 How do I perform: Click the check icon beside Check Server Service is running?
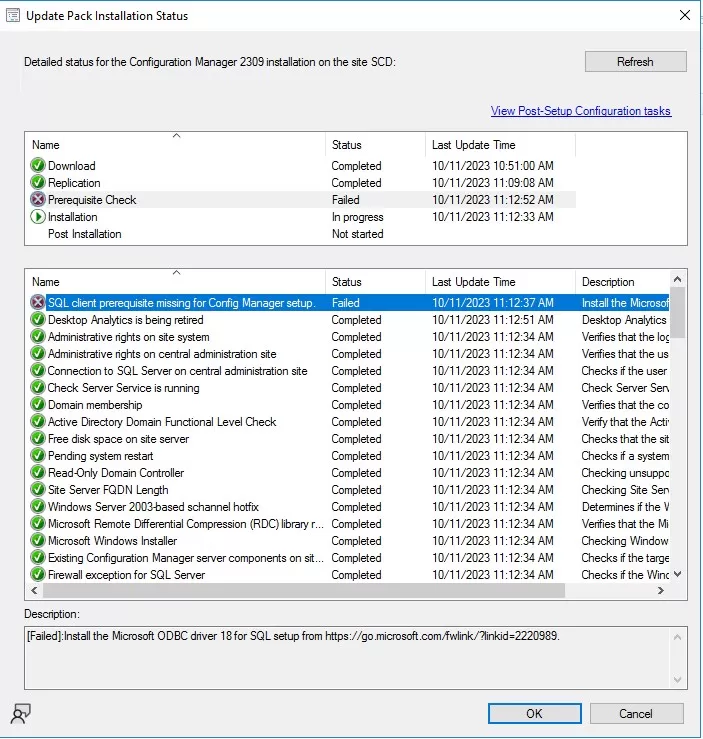pyautogui.click(x=38, y=387)
